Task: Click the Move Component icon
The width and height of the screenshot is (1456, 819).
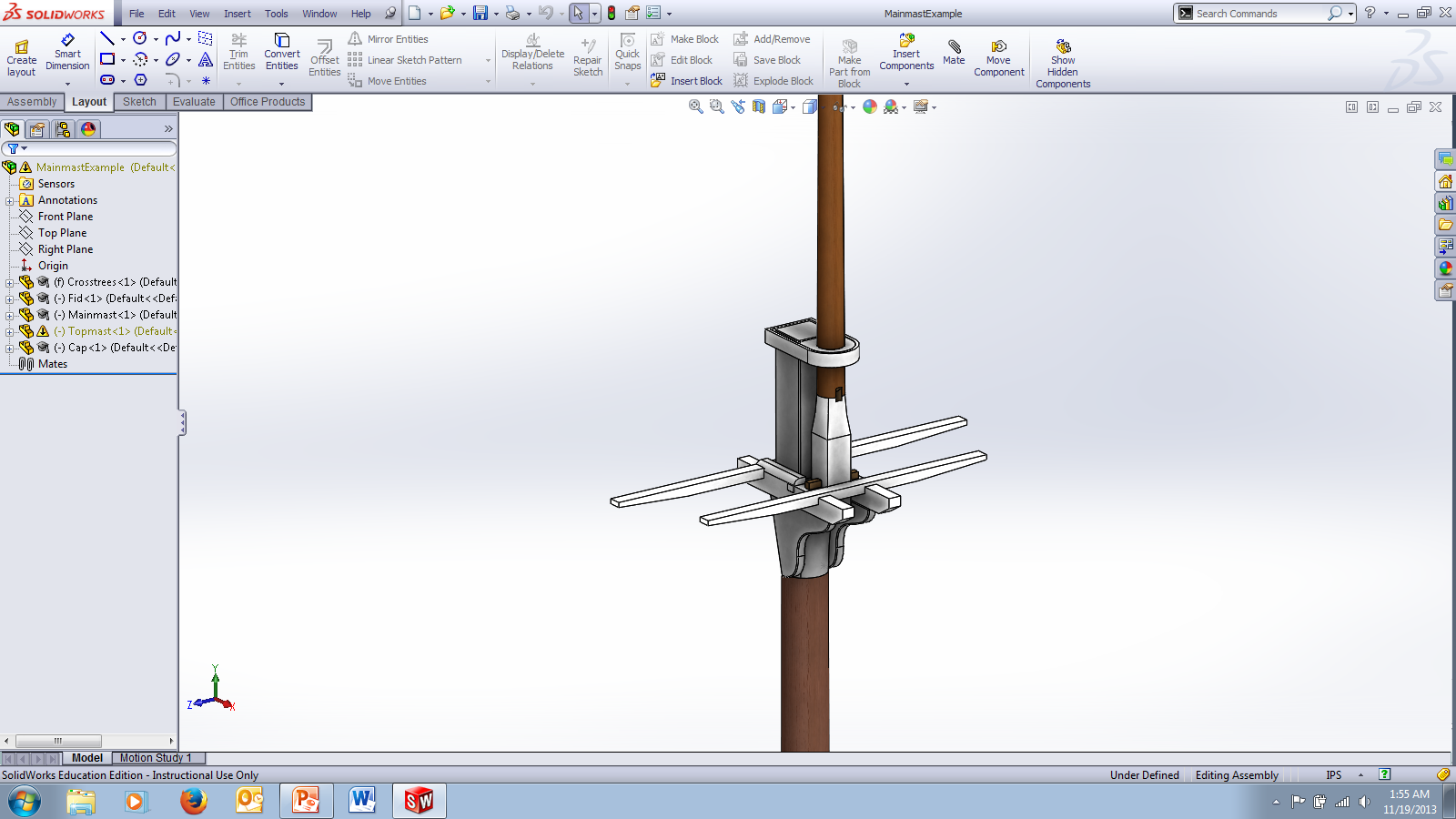Action: (998, 46)
